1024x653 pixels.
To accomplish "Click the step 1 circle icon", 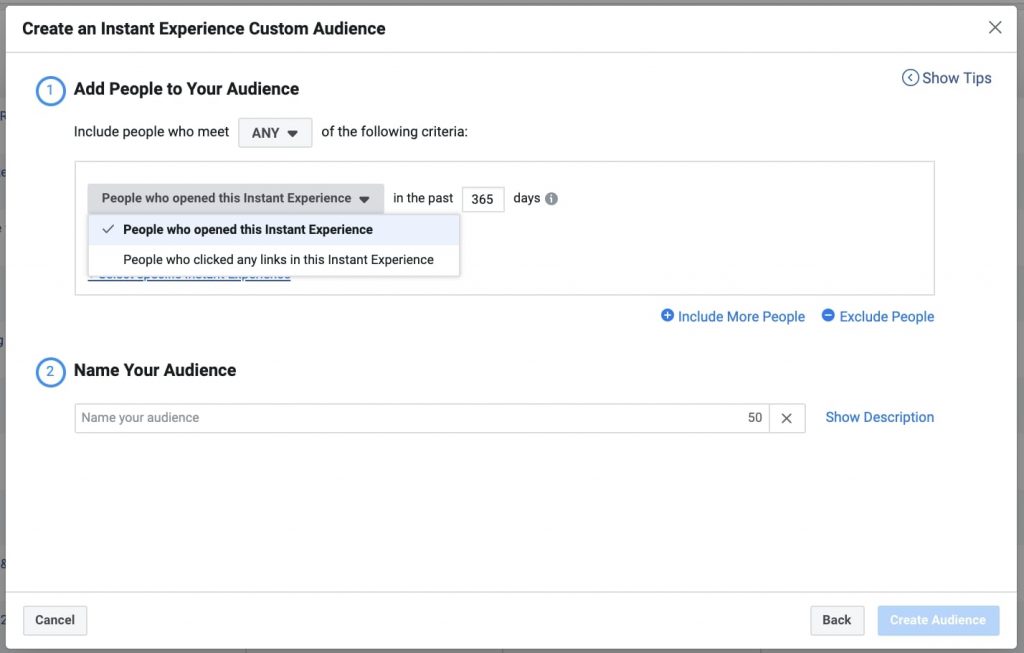I will [50, 90].
